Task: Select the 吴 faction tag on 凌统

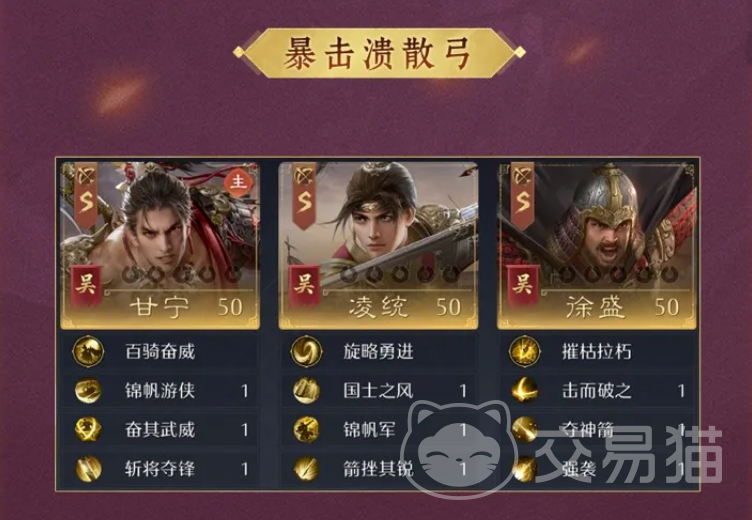Action: coord(304,286)
